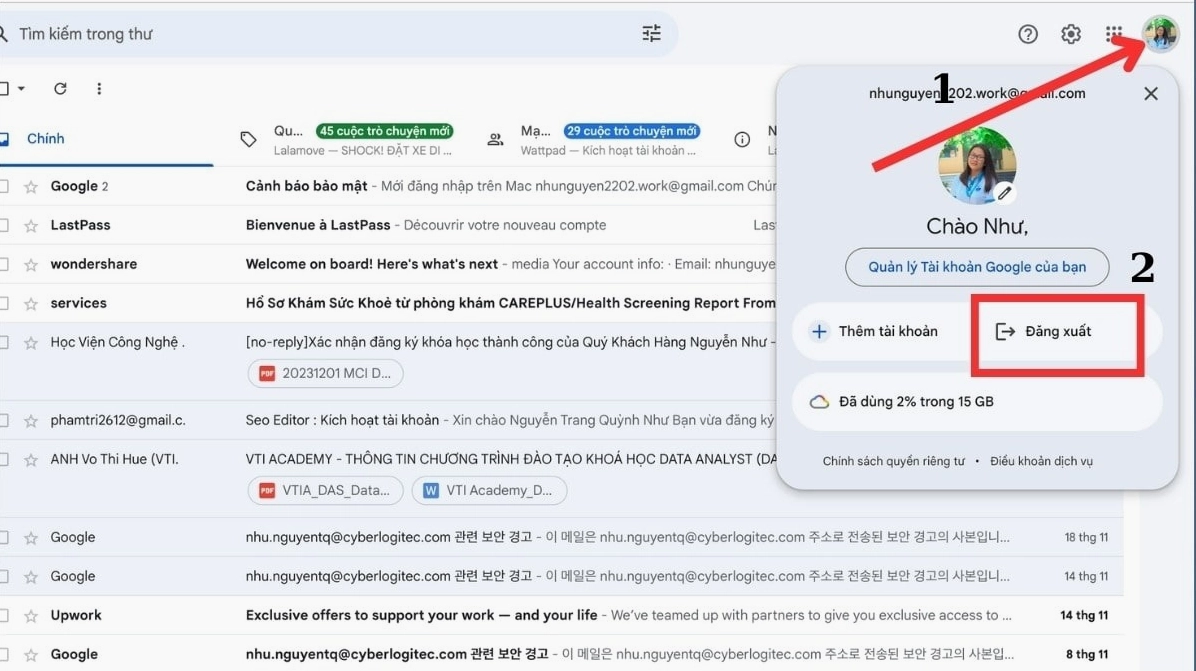Viewport: 1196px width, 671px height.
Task: Refresh the inbox mail list
Action: pos(60,89)
